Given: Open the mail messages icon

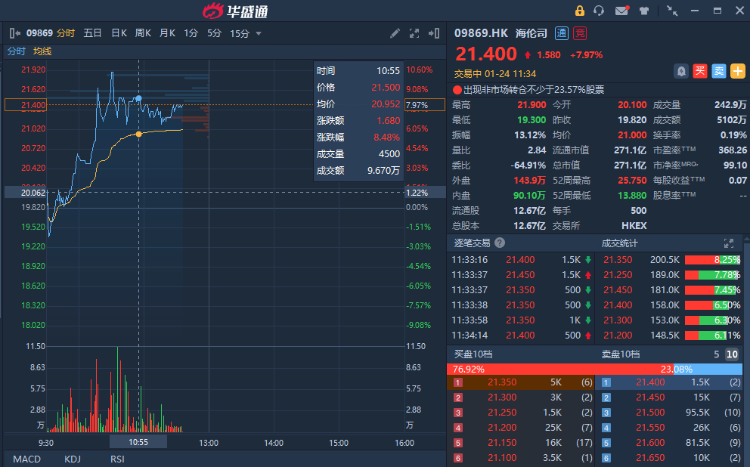Looking at the screenshot, I should click(621, 11).
